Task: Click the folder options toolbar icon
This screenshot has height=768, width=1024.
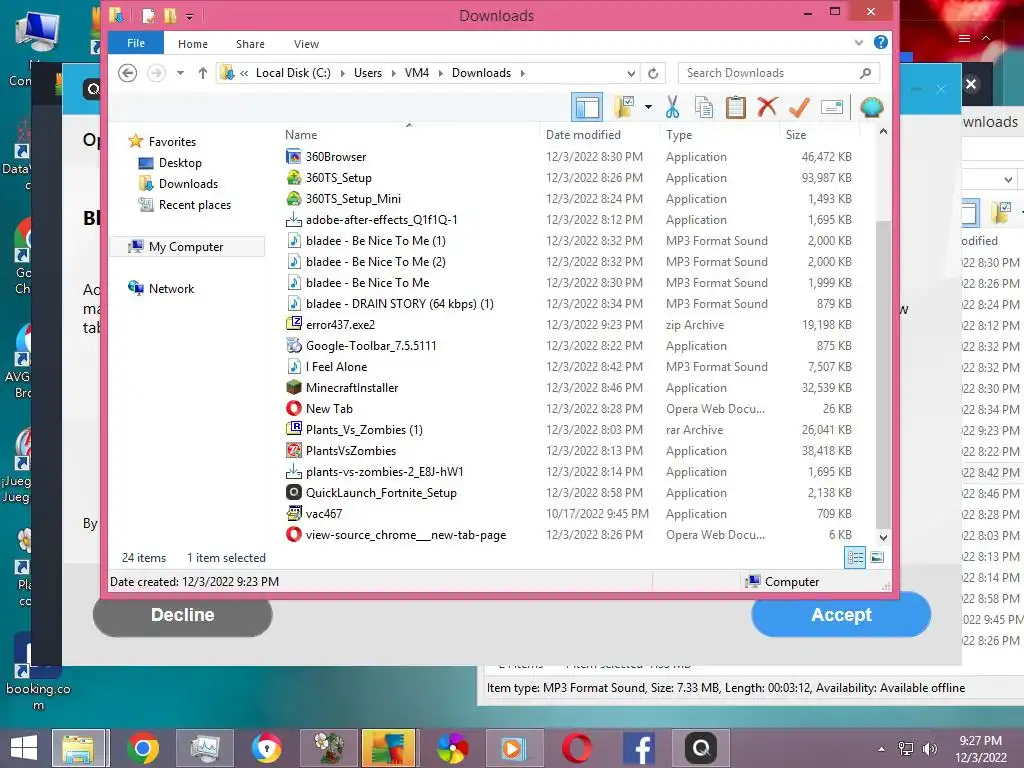Action: pos(624,107)
